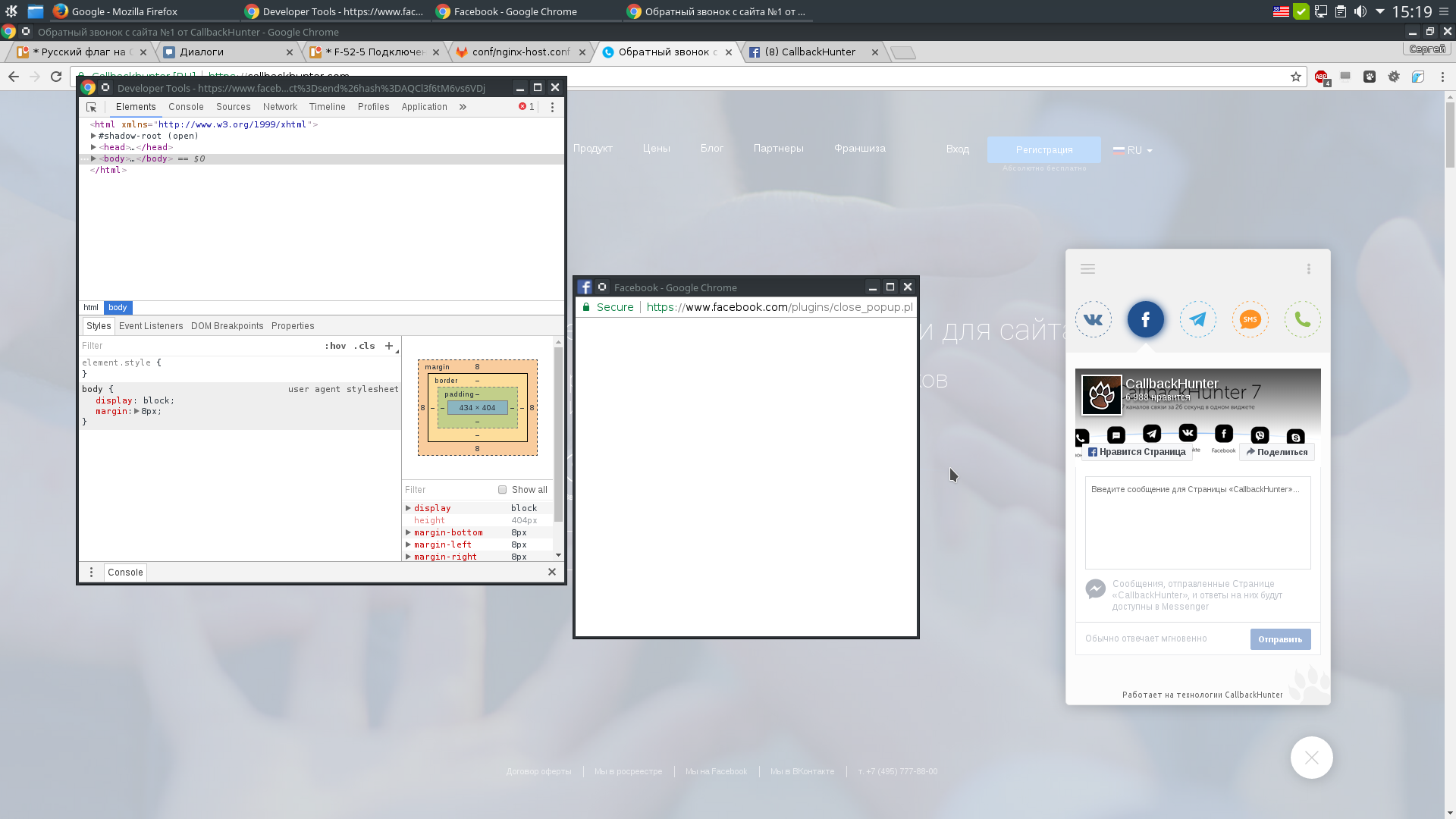Switch to the Console tab in DevTools
The height and width of the screenshot is (819, 1456).
pyautogui.click(x=186, y=107)
